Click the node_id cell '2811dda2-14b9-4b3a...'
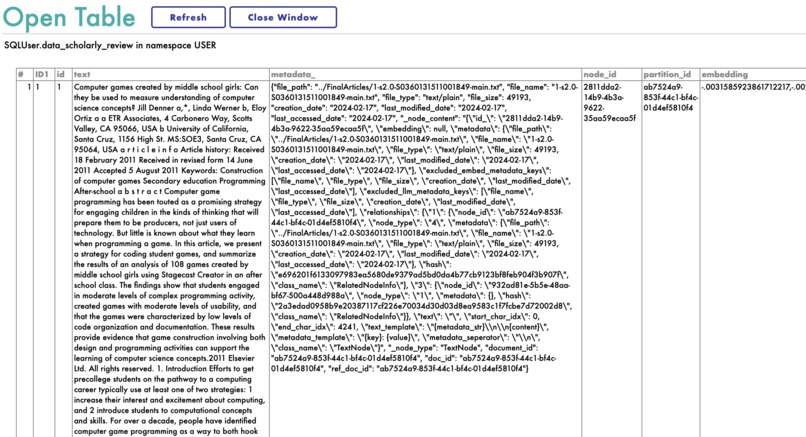Image resolution: width=806 pixels, height=437 pixels. [611, 259]
